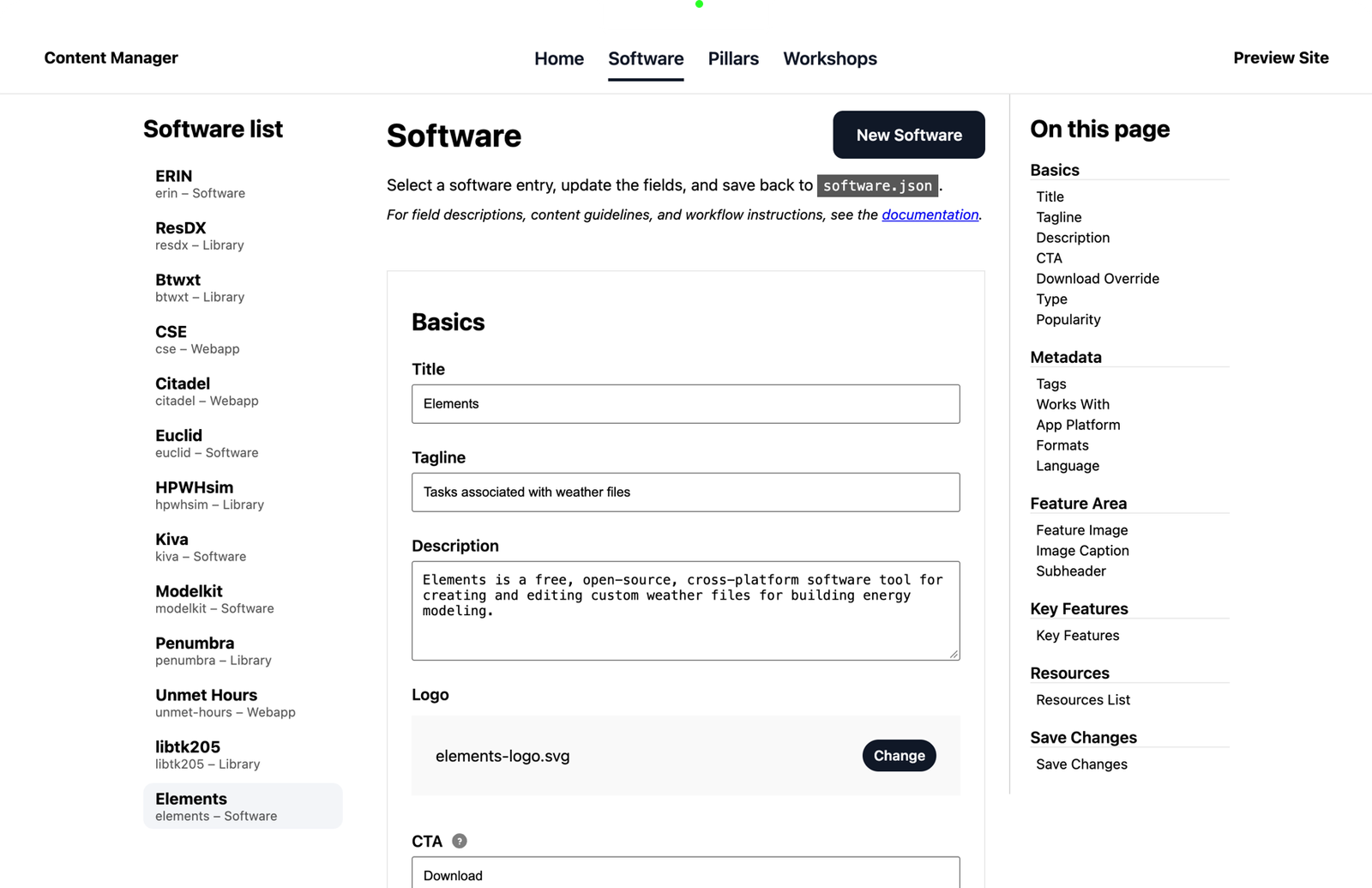The height and width of the screenshot is (888, 1372).
Task: Jump to Download Override in page outline
Action: 1098,279
